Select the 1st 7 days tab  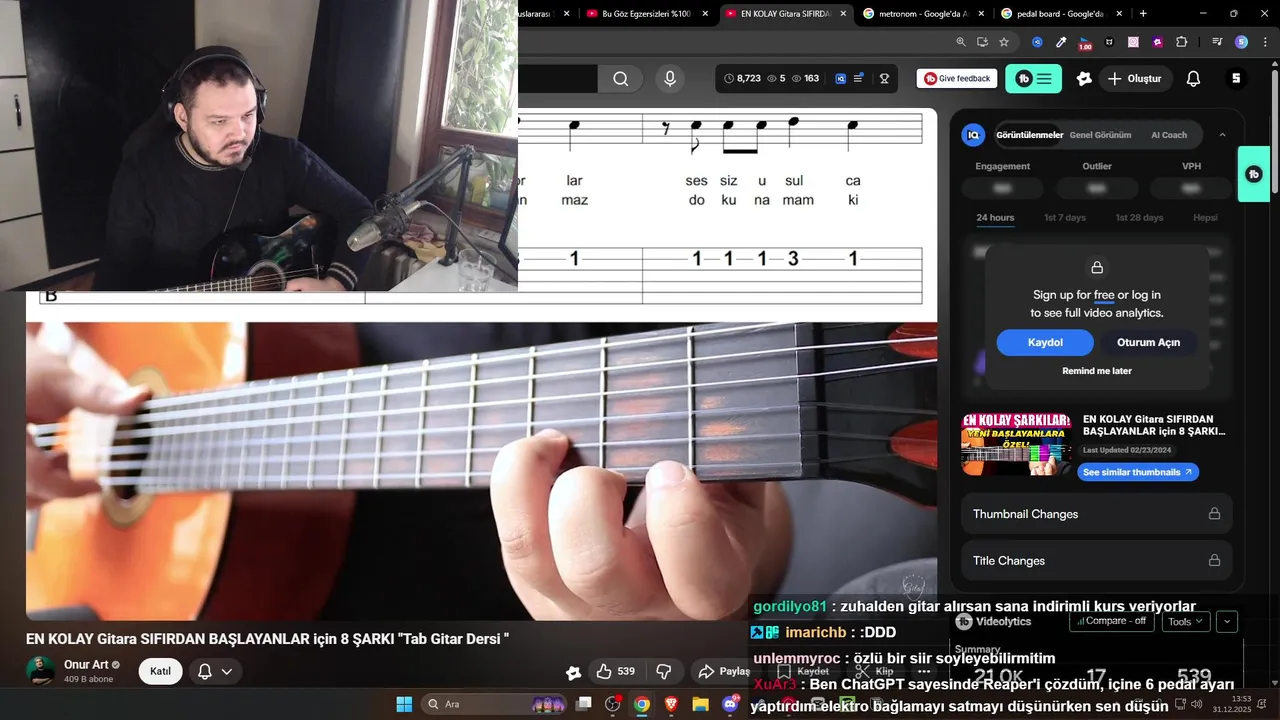click(1065, 218)
